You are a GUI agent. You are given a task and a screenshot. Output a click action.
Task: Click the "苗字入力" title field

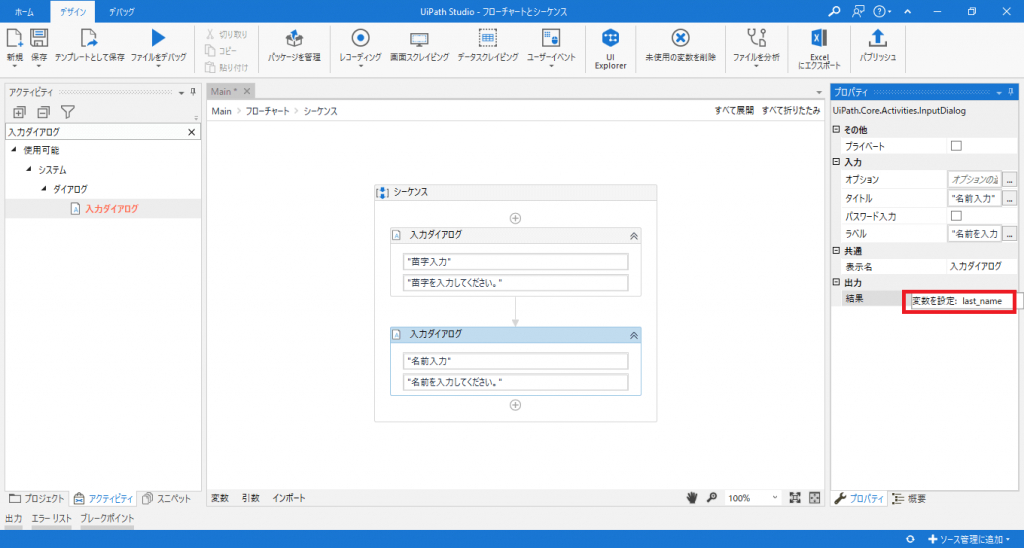pos(516,262)
